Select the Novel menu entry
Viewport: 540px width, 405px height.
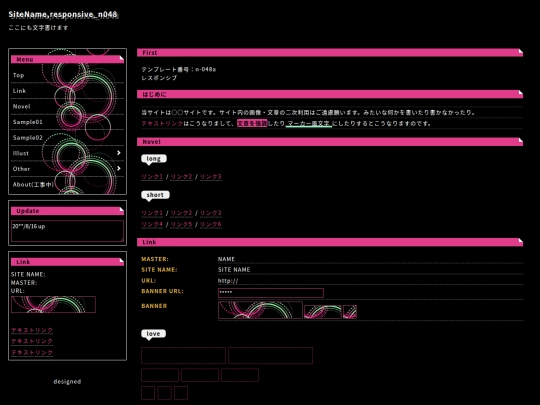pyautogui.click(x=67, y=106)
